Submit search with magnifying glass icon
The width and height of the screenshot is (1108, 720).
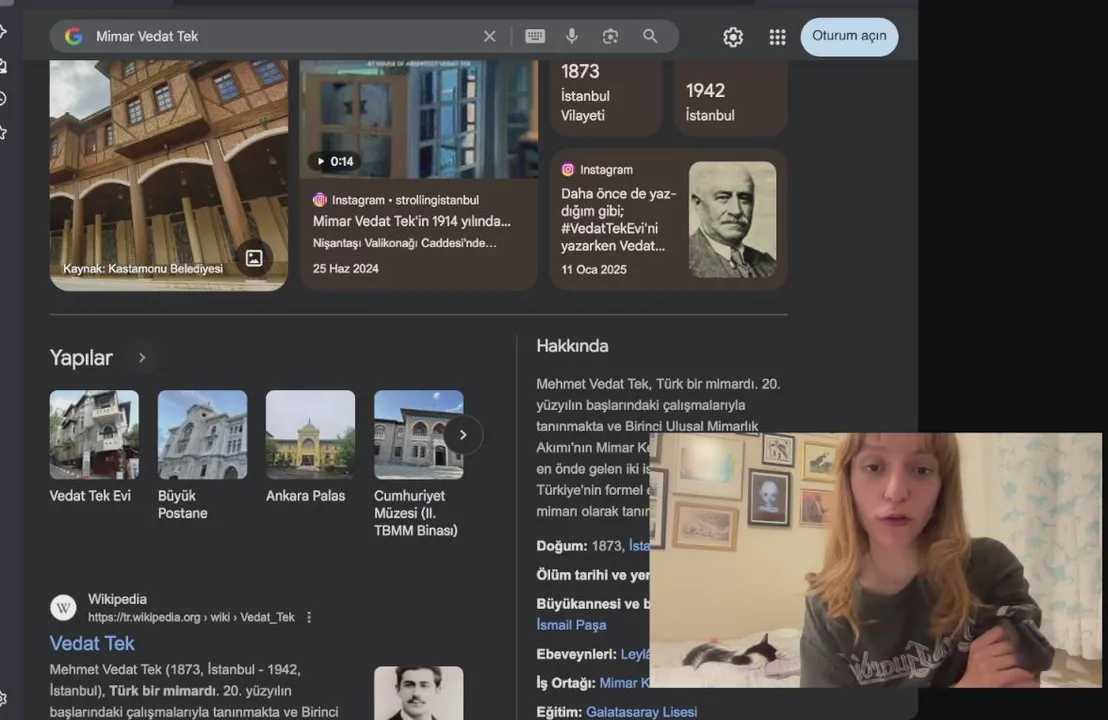tap(650, 36)
